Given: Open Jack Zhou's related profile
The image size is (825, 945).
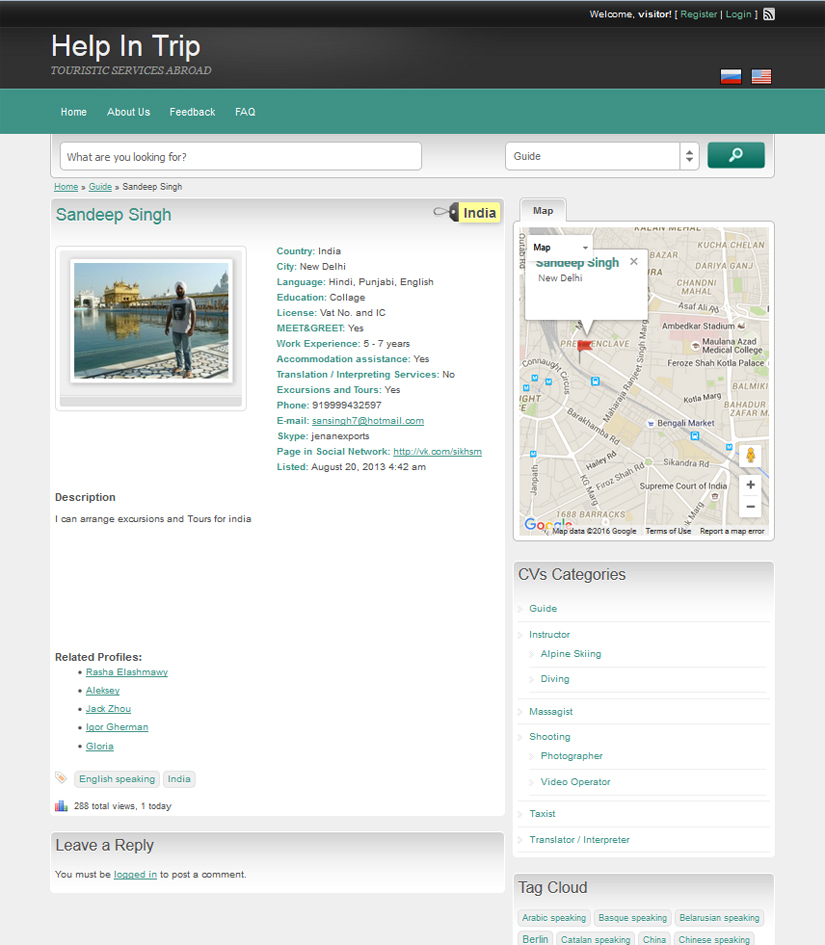Looking at the screenshot, I should [x=108, y=709].
